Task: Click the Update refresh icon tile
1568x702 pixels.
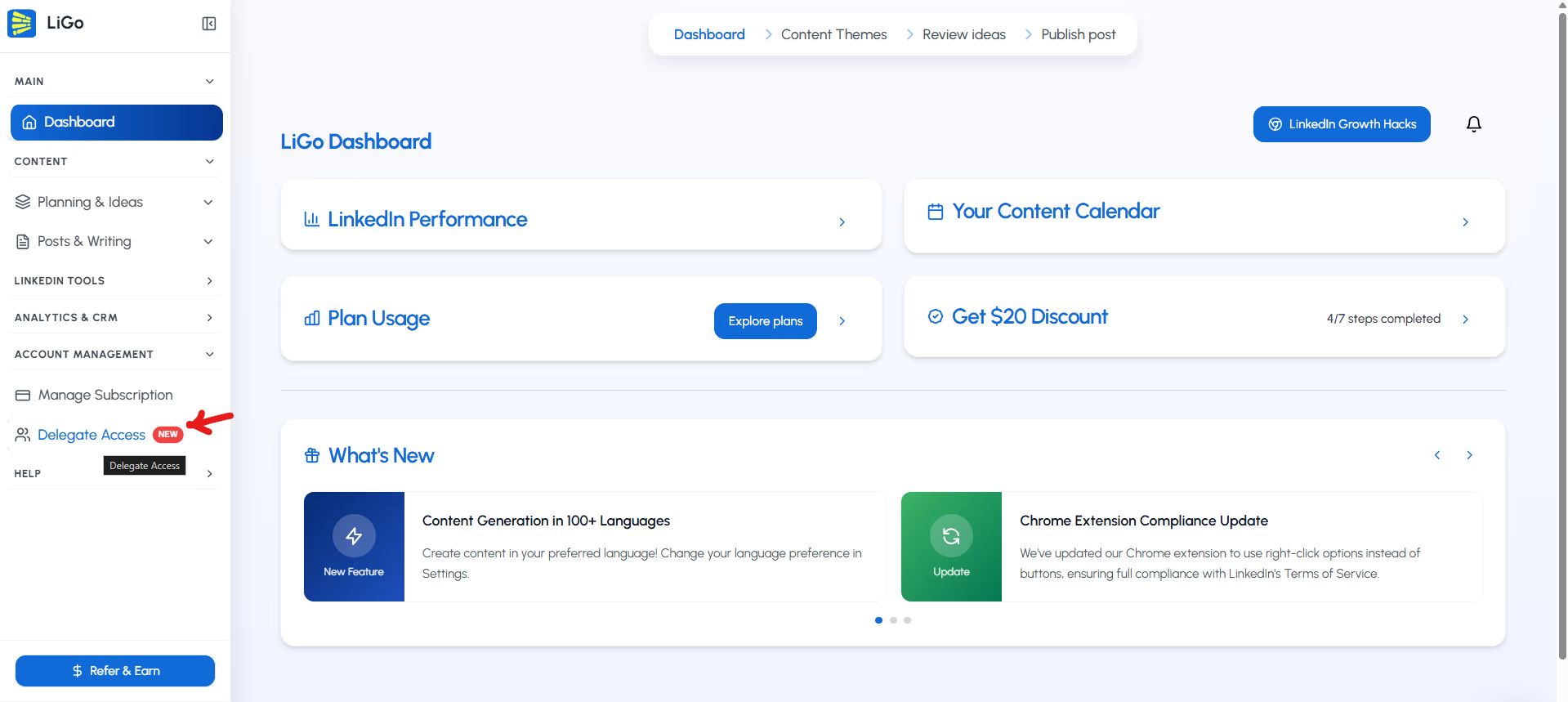Action: point(951,537)
